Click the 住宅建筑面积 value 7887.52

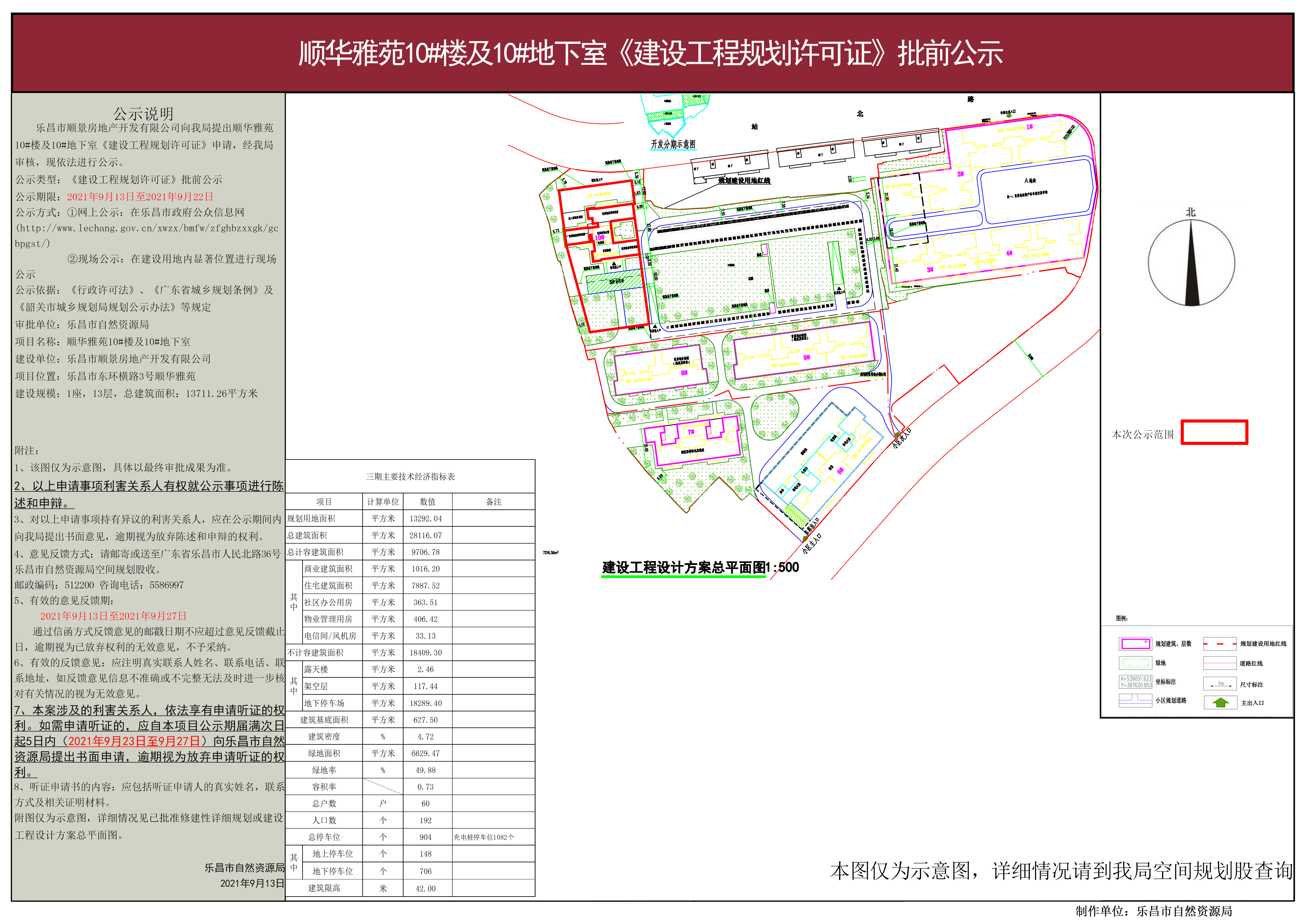coord(426,585)
